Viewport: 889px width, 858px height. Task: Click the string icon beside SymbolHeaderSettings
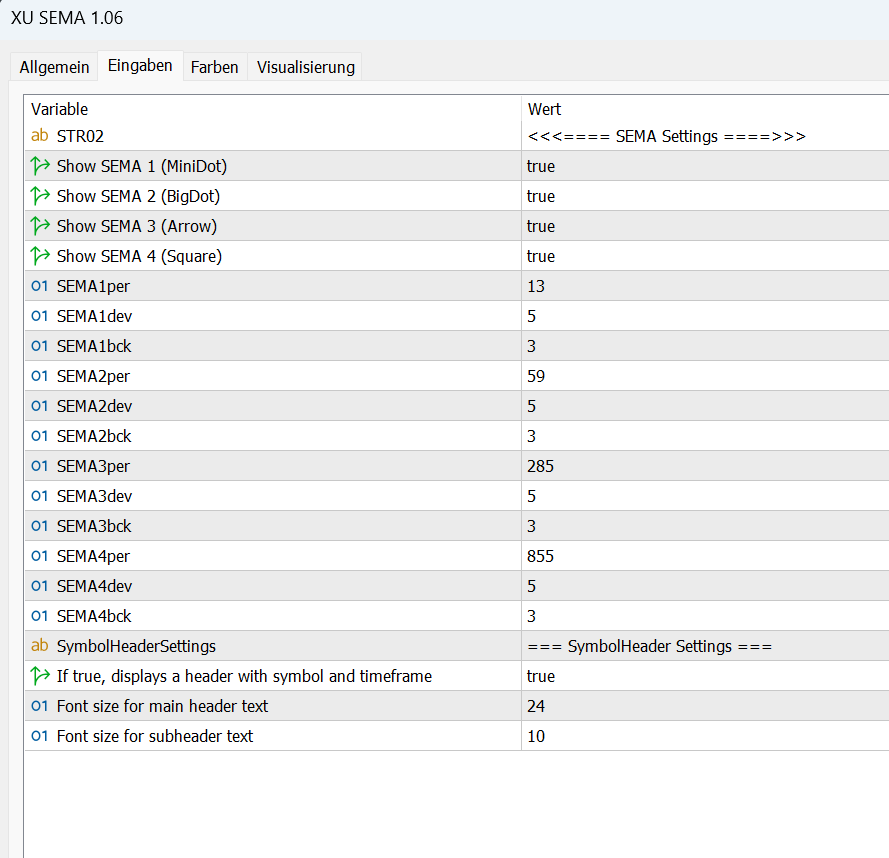click(40, 646)
